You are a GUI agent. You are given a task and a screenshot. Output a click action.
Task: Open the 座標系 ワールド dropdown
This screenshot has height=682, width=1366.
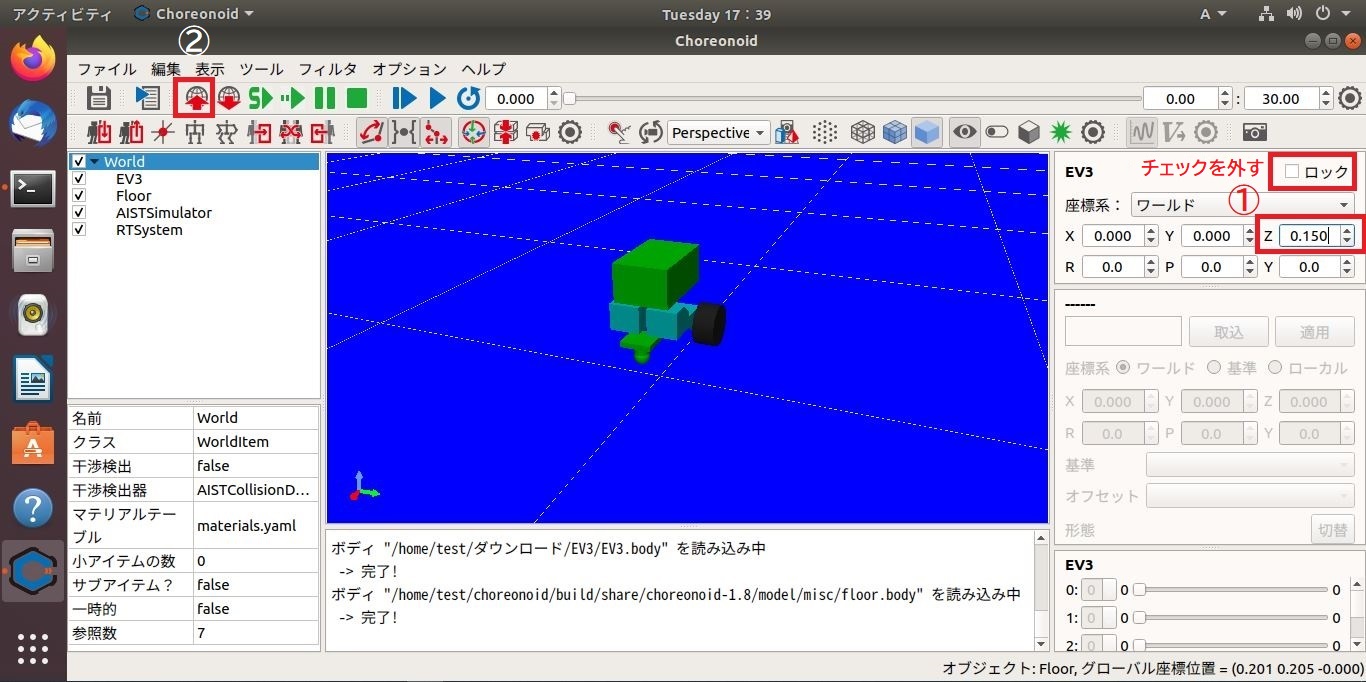[x=1243, y=205]
